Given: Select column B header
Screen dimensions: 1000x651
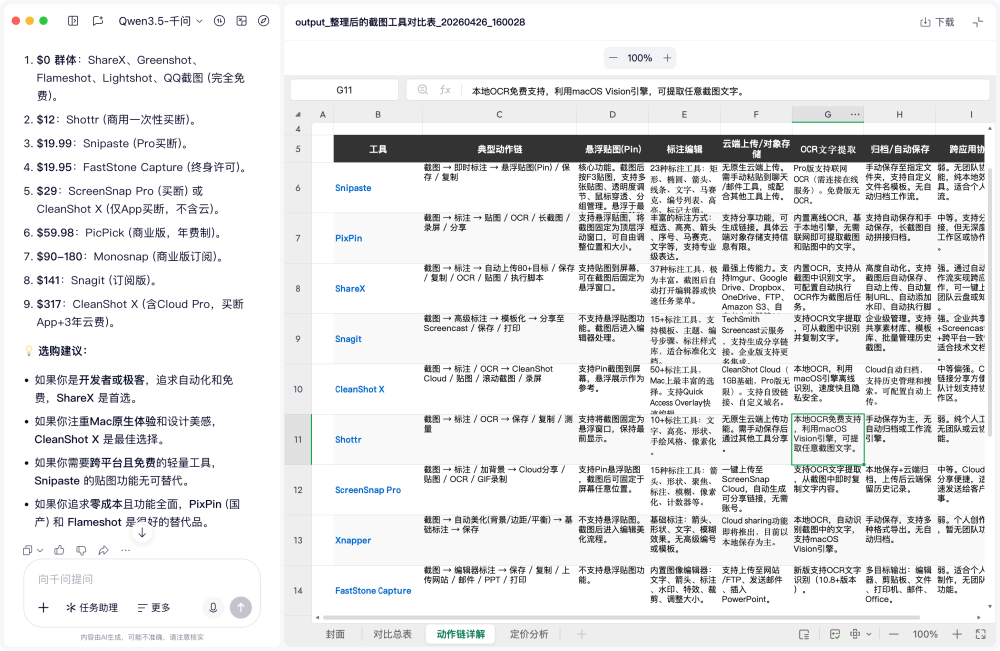Looking at the screenshot, I should click(x=378, y=115).
